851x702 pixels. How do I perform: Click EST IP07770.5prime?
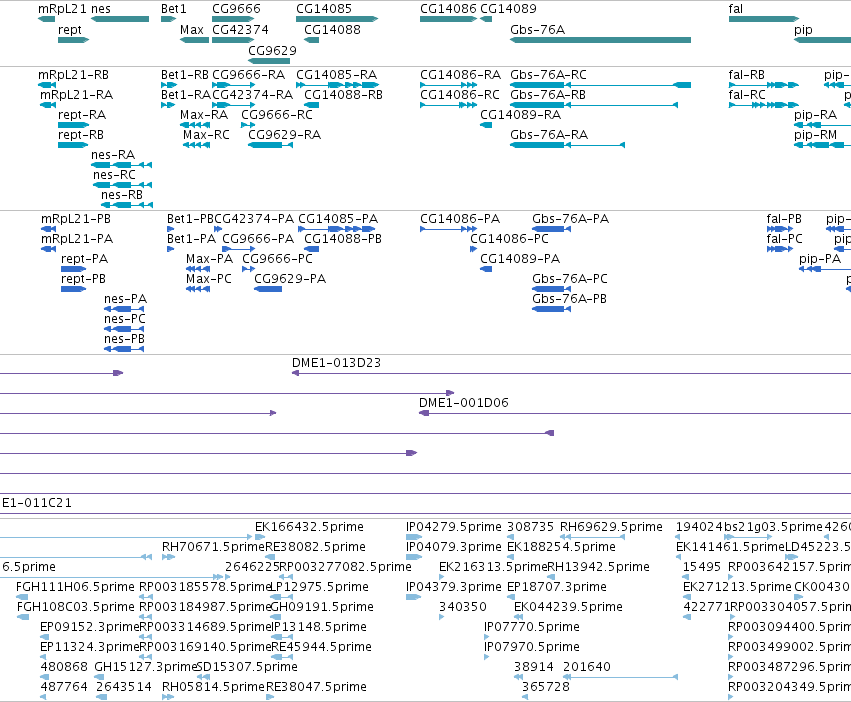(531, 627)
